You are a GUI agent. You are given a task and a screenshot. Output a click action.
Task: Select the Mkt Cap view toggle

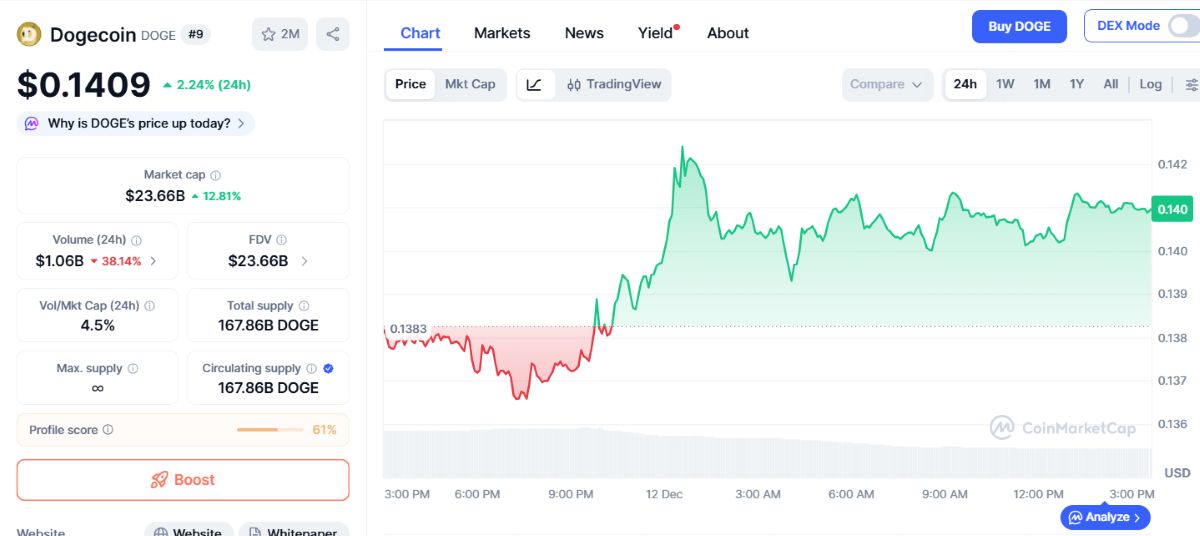[x=470, y=84]
